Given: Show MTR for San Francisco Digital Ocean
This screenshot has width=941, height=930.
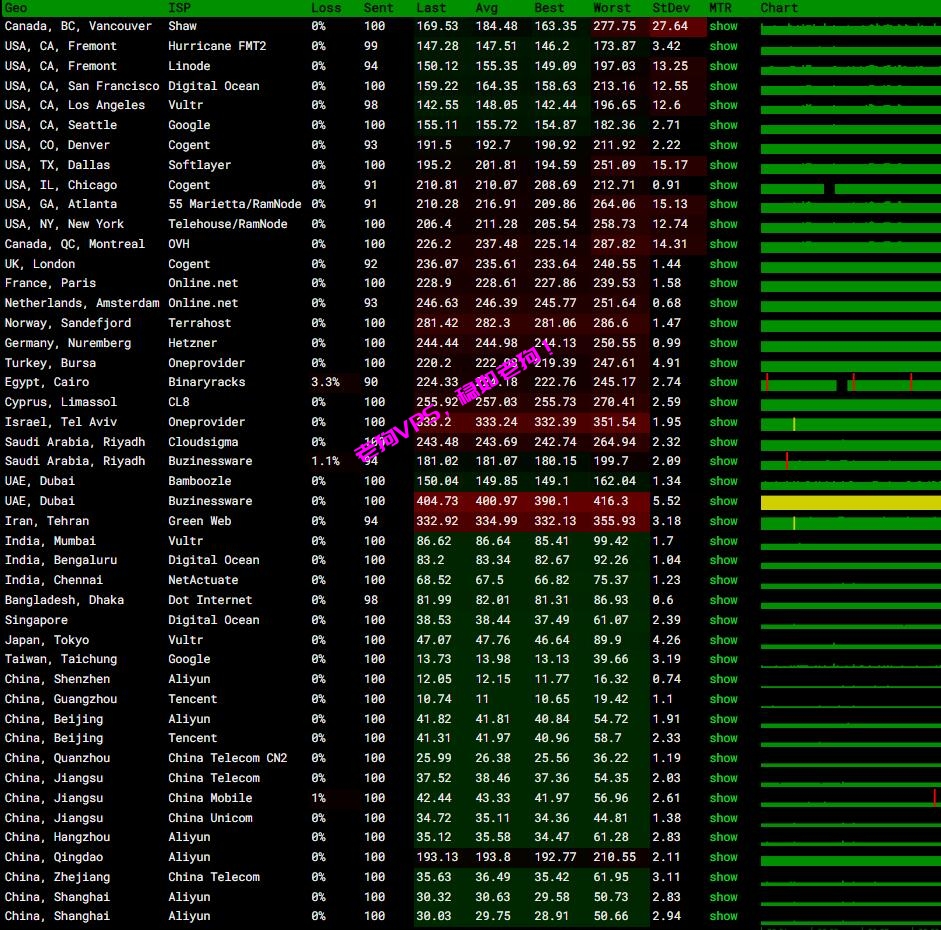Looking at the screenshot, I should [723, 86].
